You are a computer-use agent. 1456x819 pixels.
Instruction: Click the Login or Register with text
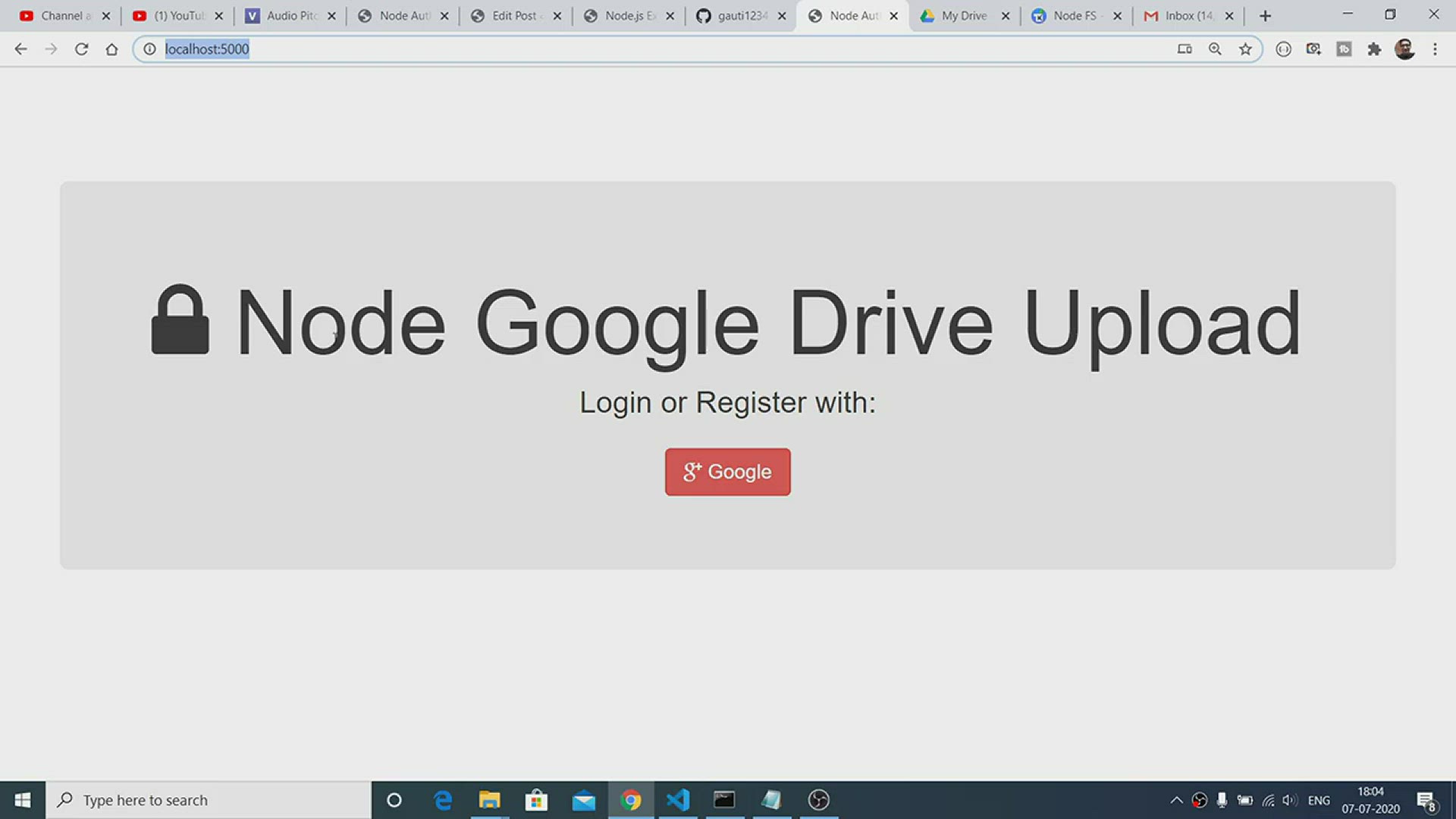(727, 403)
